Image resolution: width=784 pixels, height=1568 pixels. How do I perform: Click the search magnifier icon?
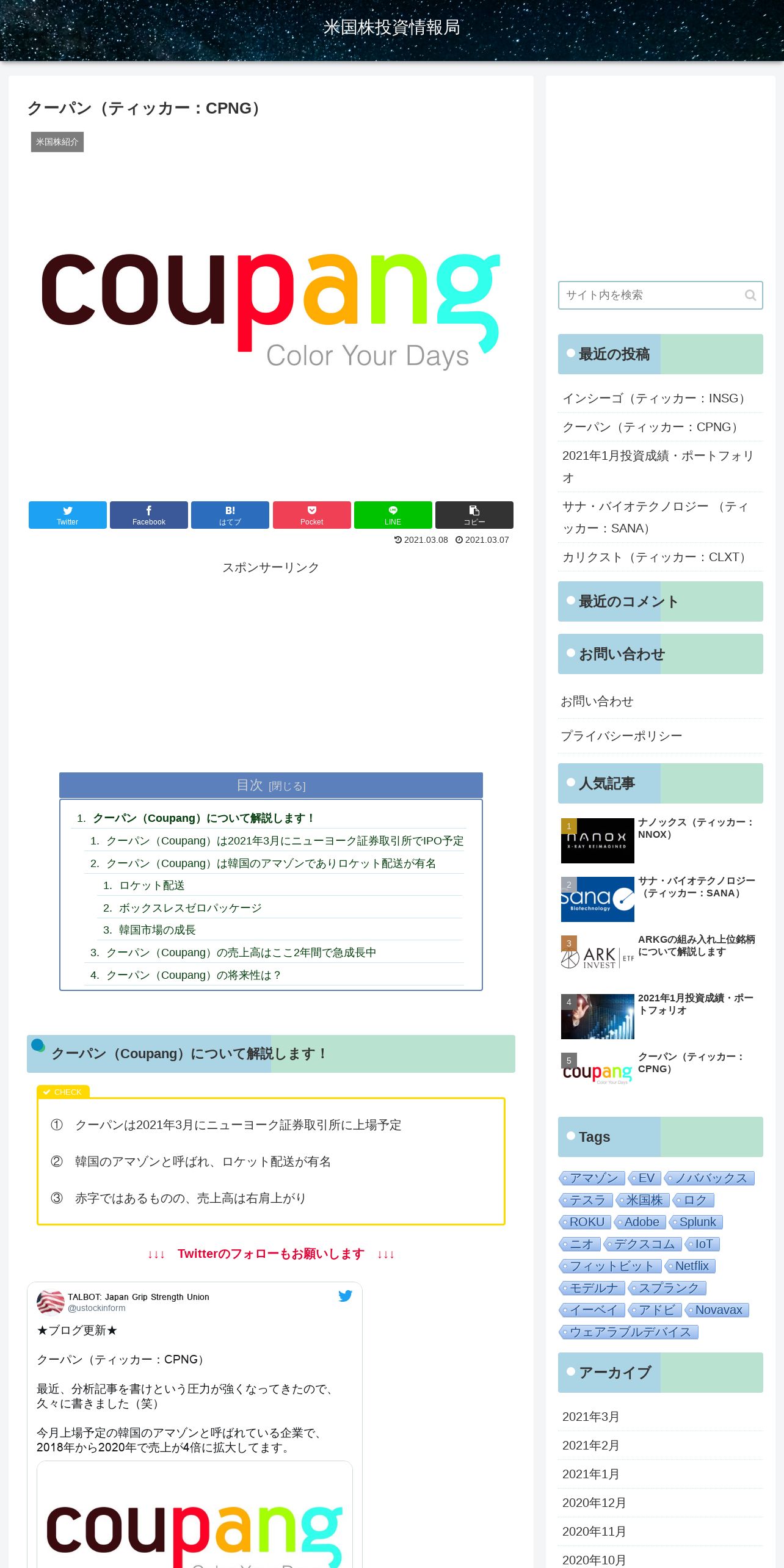[x=750, y=296]
